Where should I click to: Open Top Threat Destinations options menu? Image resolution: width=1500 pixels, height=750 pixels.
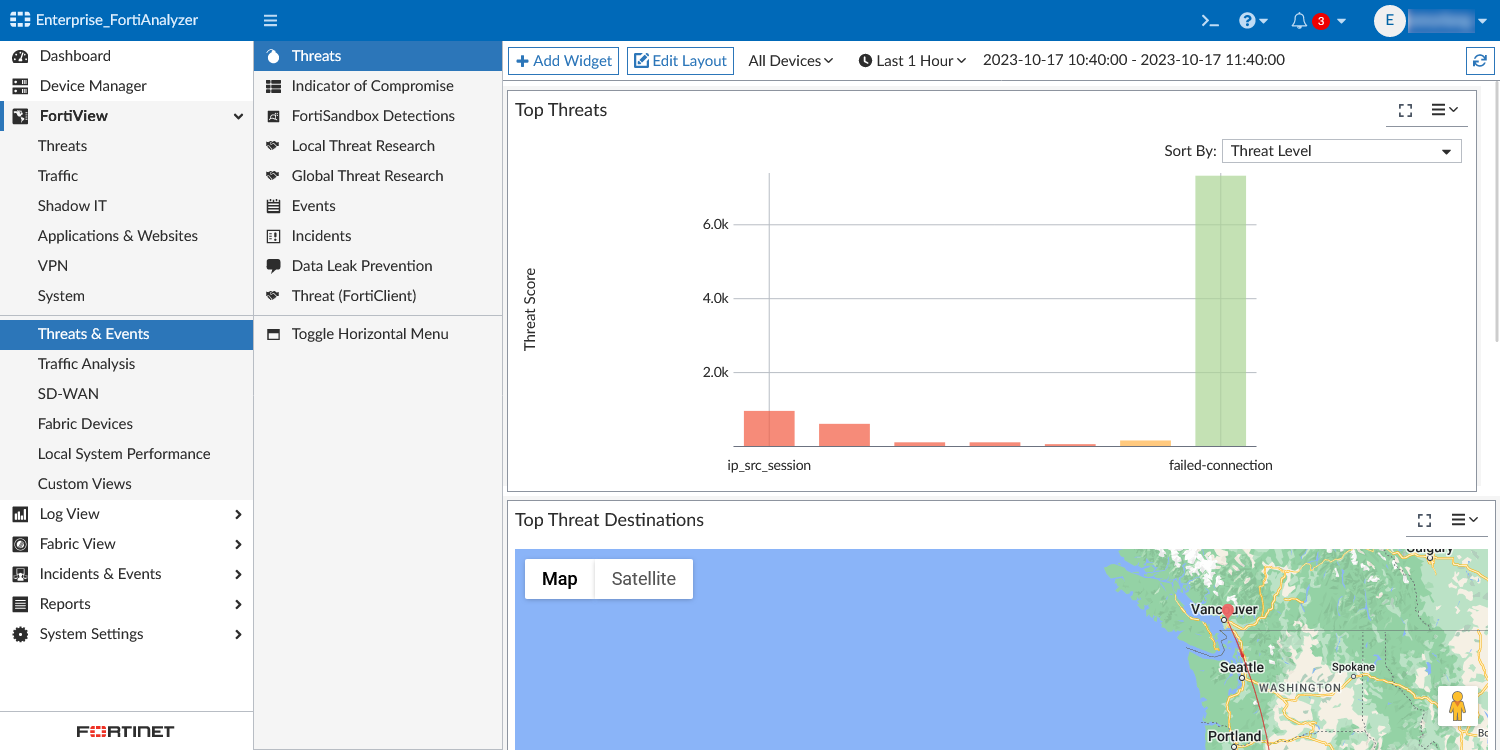(1465, 520)
